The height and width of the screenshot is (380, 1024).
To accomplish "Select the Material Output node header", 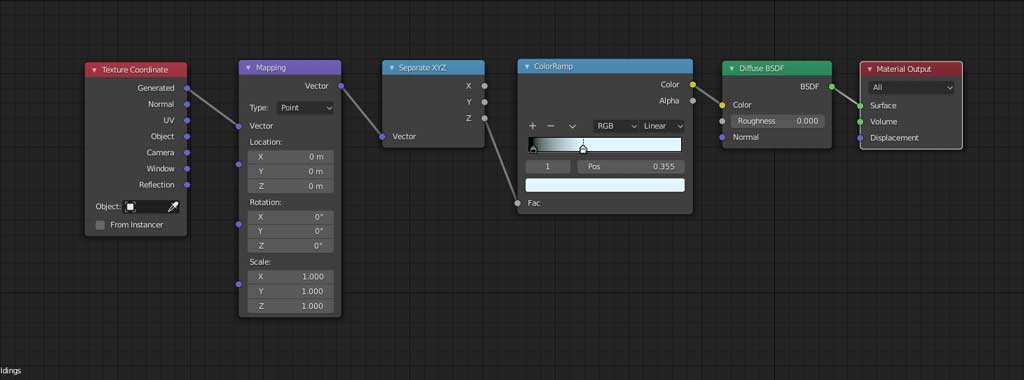I will [x=911, y=69].
